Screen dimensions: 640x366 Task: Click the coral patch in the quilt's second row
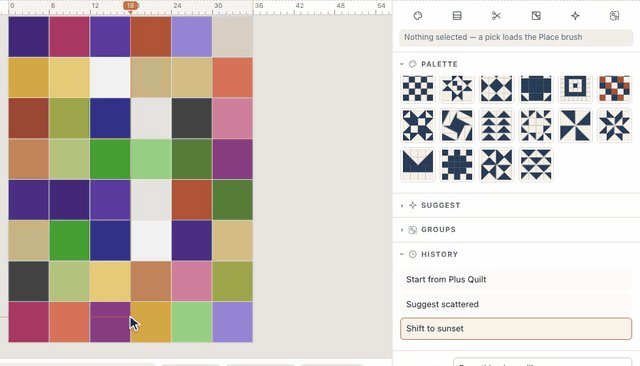click(x=233, y=78)
